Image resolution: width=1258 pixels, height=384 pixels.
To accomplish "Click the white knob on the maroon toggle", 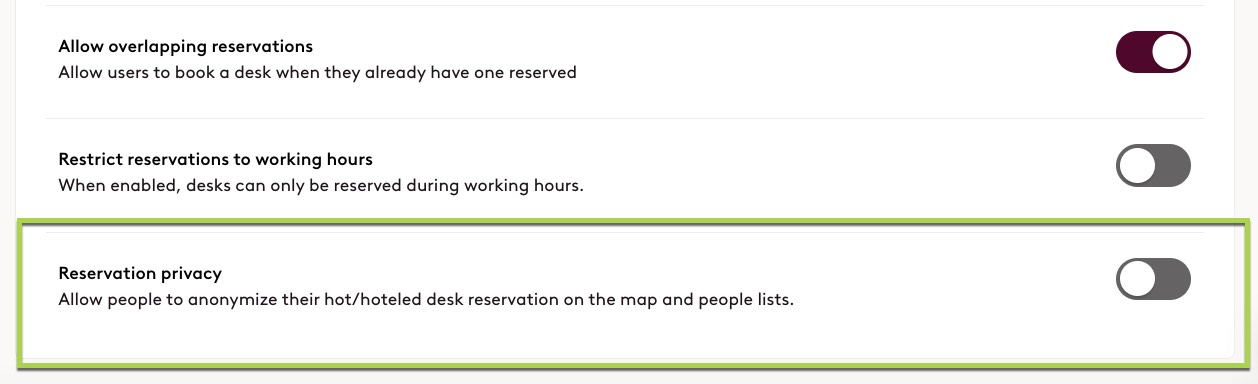I will pyautogui.click(x=1170, y=52).
